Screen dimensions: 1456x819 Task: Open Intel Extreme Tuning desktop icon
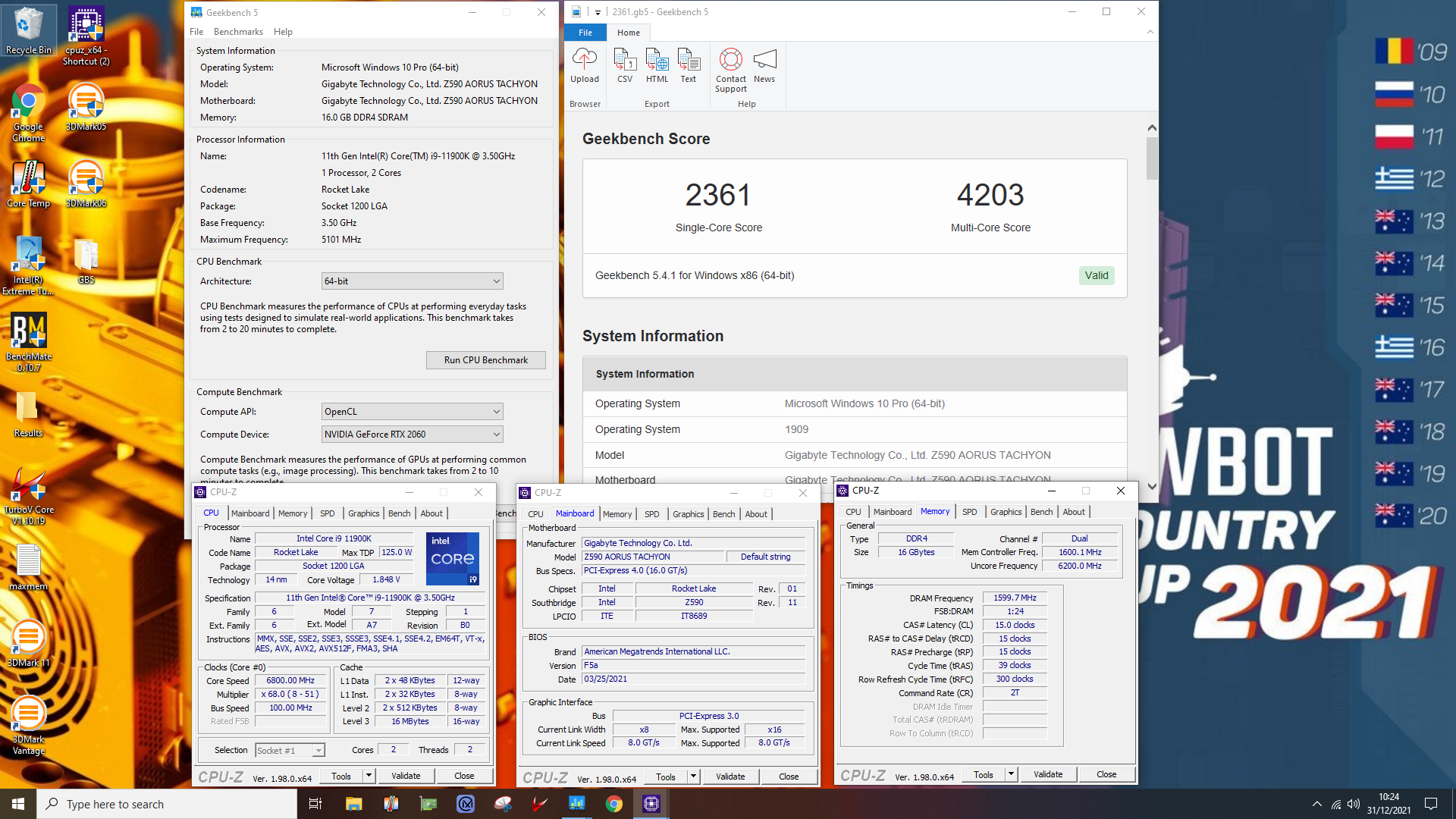tap(28, 266)
